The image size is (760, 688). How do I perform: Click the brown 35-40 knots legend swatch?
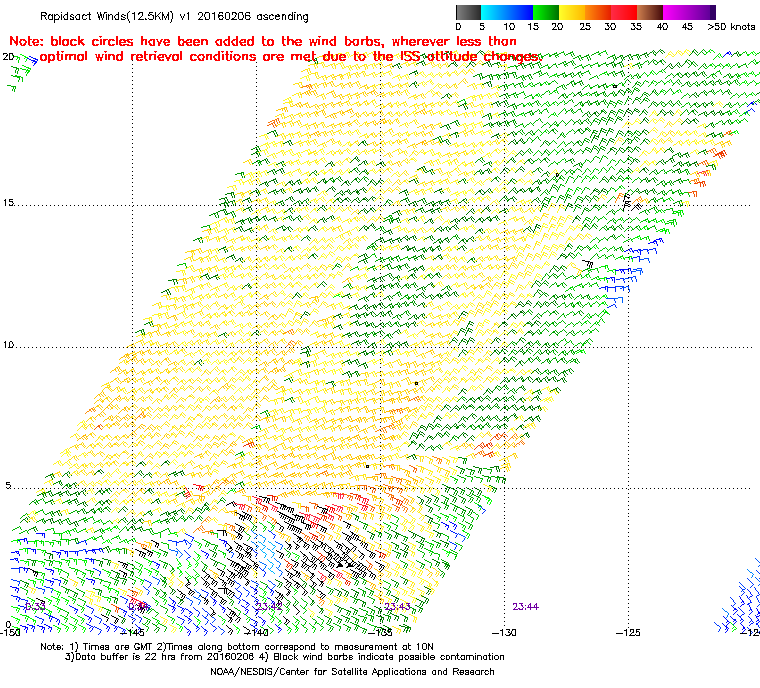tap(650, 12)
